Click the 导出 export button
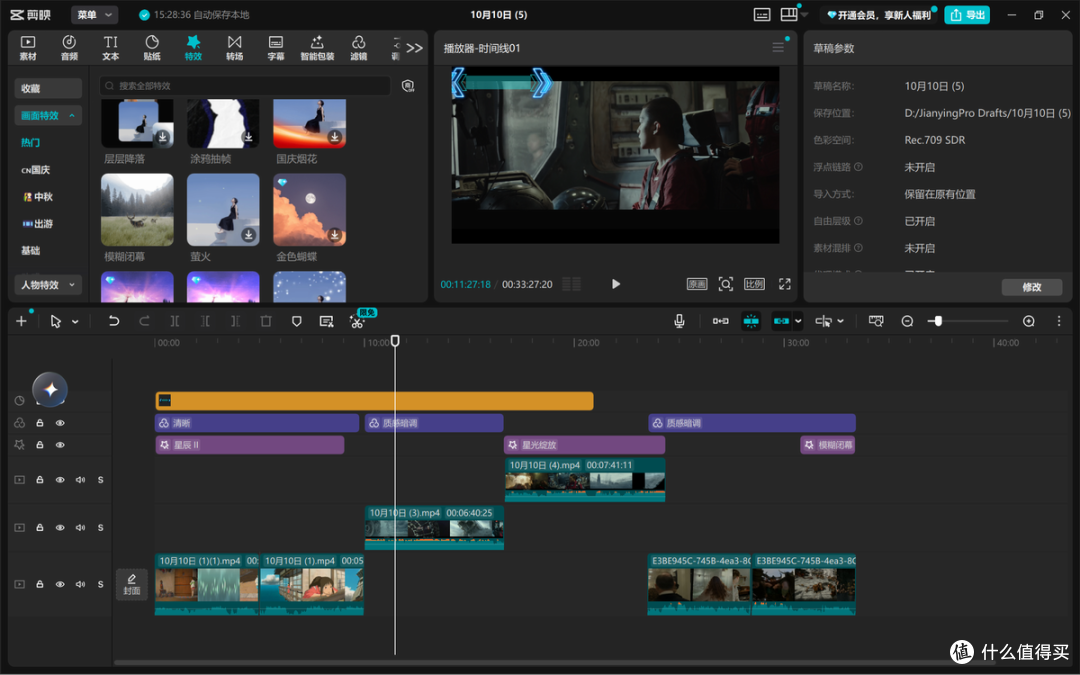The width and height of the screenshot is (1080, 675). pos(967,14)
